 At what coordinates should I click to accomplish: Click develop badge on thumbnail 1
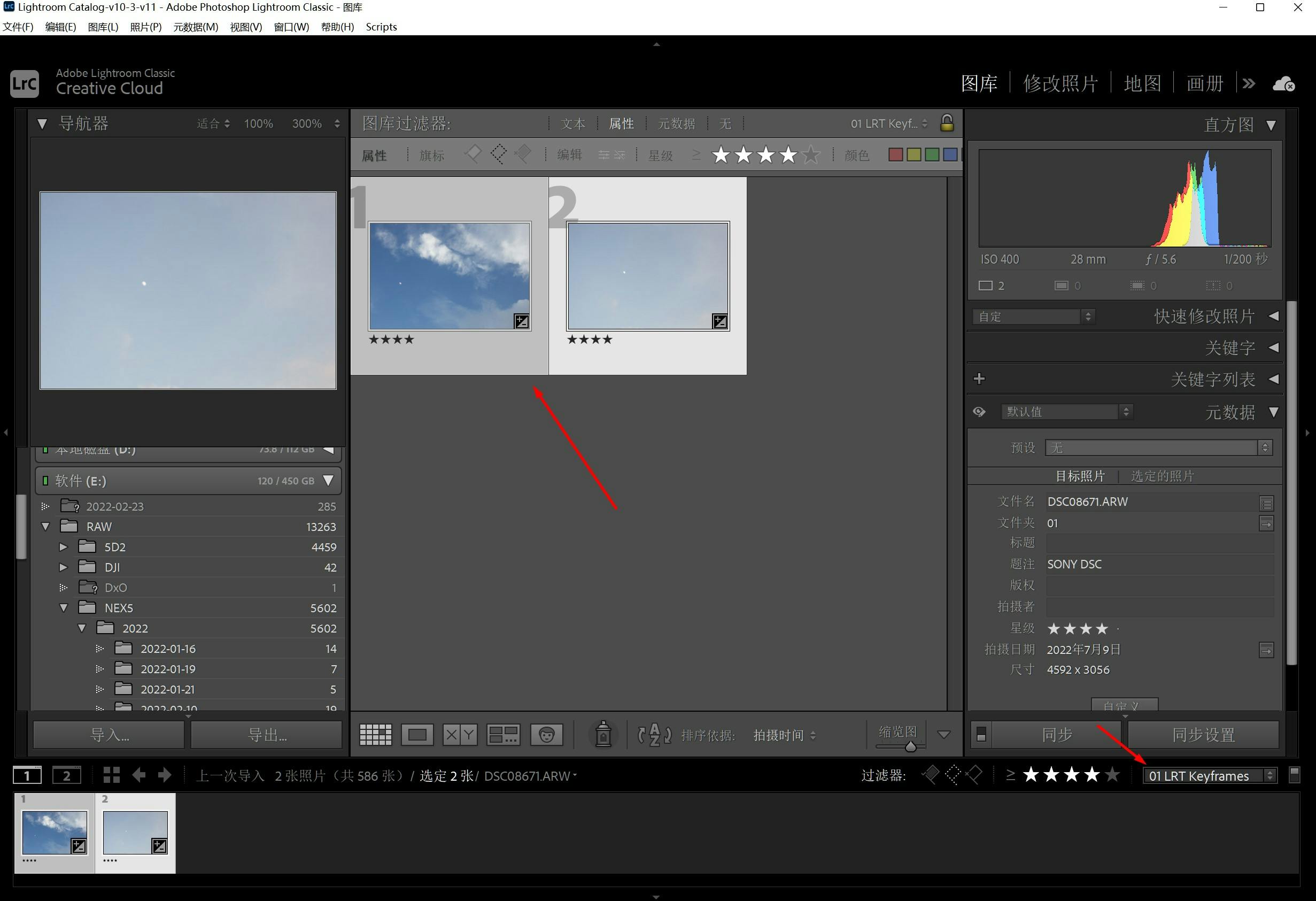521,322
